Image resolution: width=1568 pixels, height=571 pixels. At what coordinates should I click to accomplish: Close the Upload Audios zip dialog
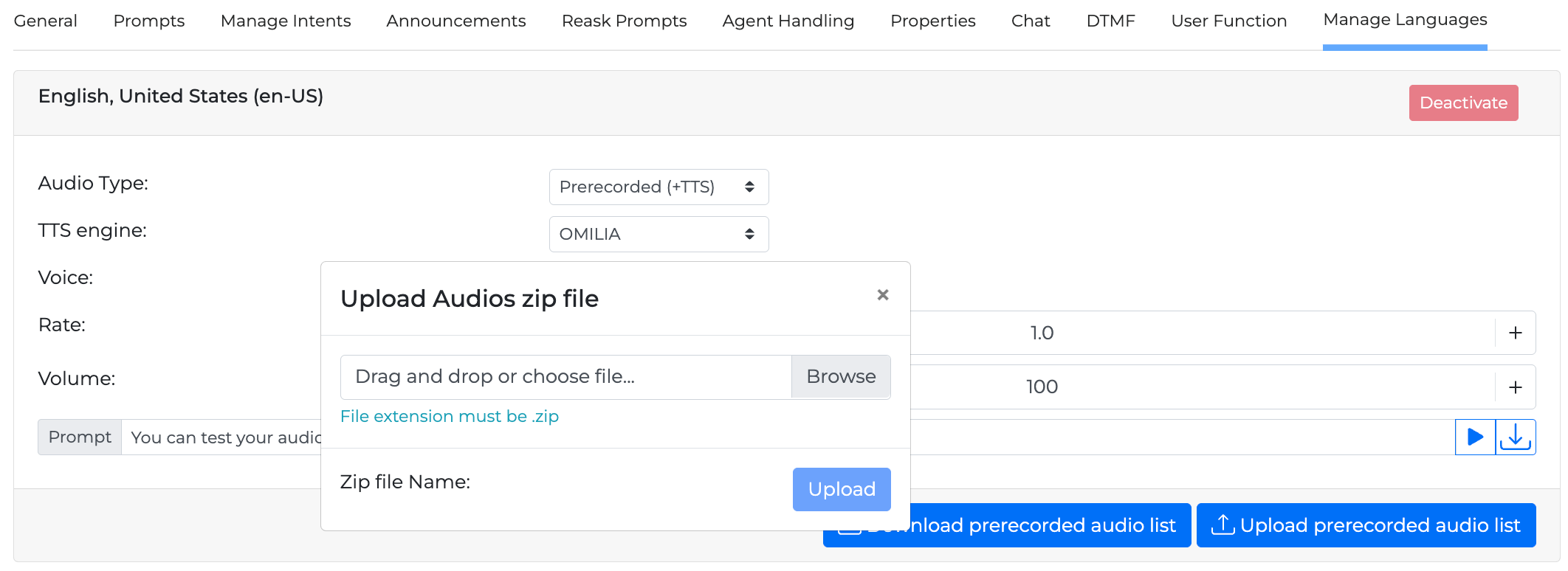(x=882, y=295)
